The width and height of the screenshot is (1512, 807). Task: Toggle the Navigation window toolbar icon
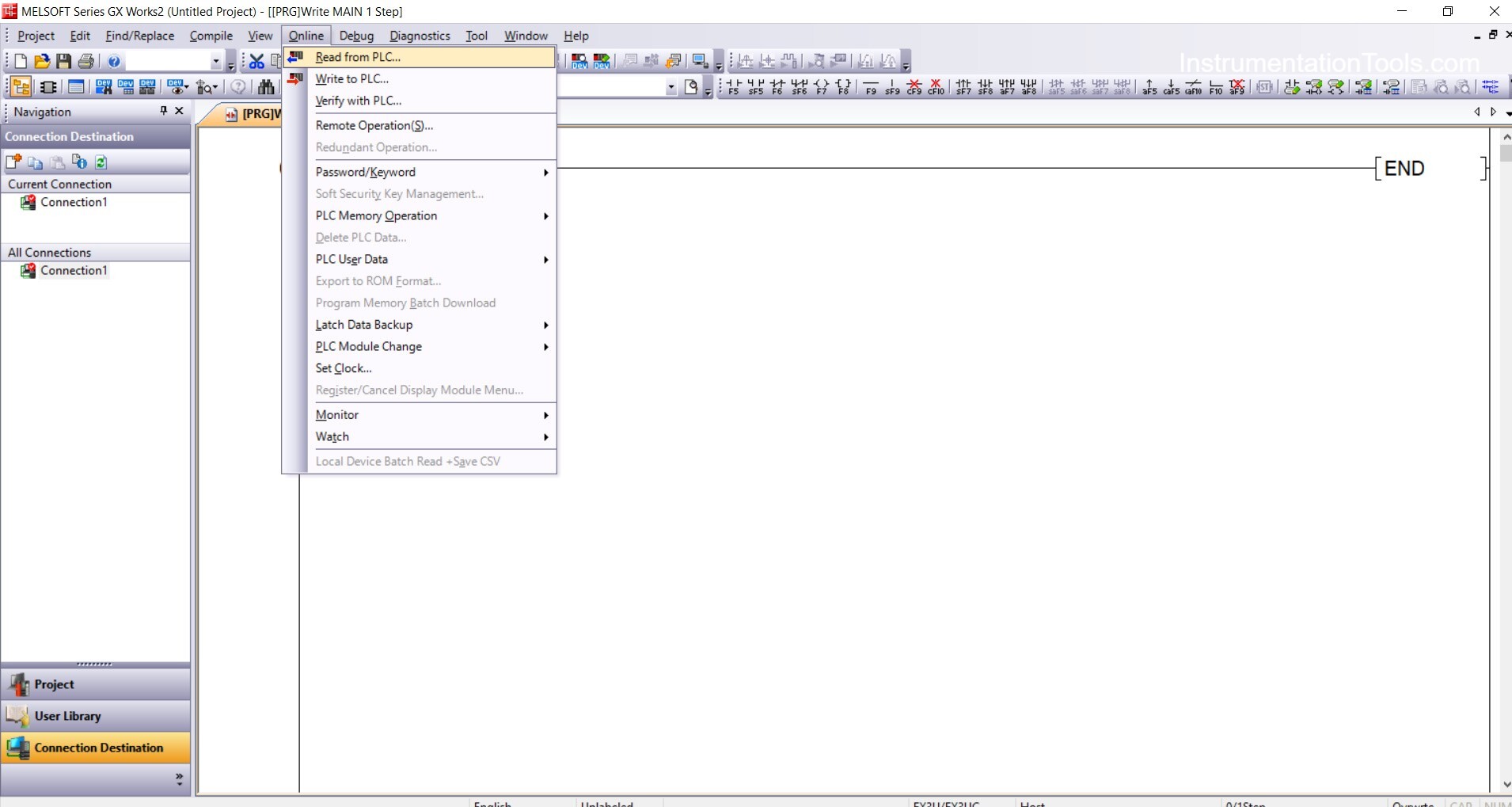[x=21, y=87]
